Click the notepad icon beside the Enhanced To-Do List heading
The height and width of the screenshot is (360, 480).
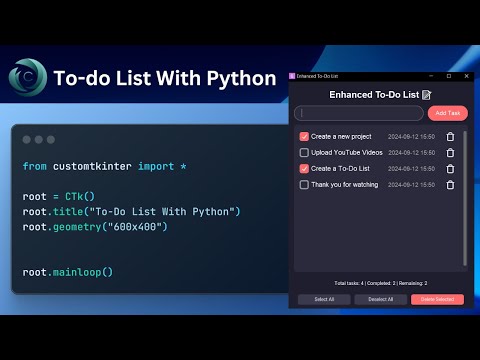427,95
